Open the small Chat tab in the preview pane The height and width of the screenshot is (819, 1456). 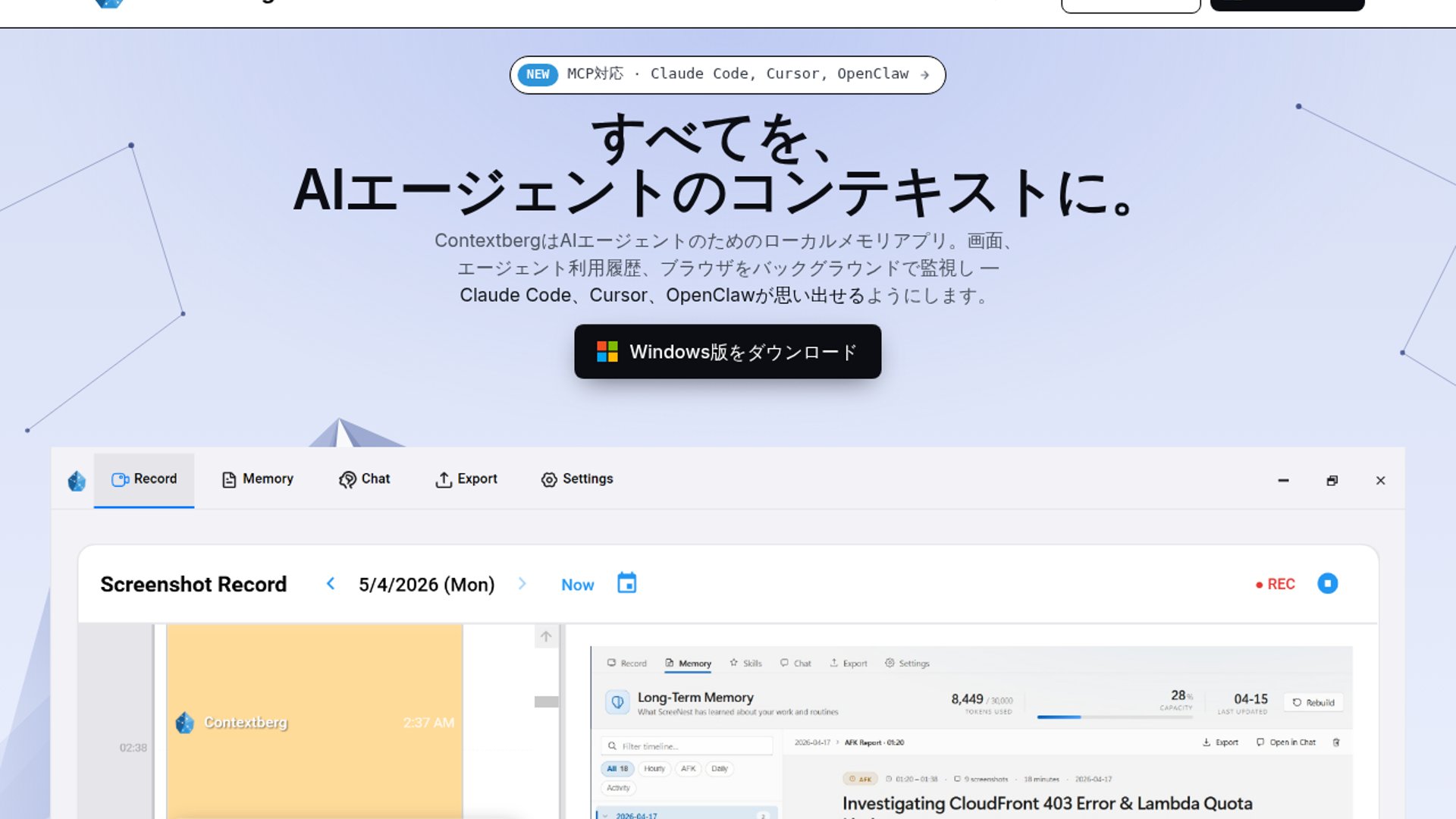[x=795, y=663]
